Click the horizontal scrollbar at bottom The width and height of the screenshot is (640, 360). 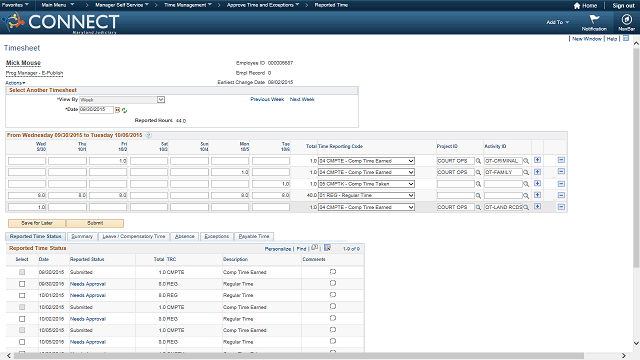point(299,356)
